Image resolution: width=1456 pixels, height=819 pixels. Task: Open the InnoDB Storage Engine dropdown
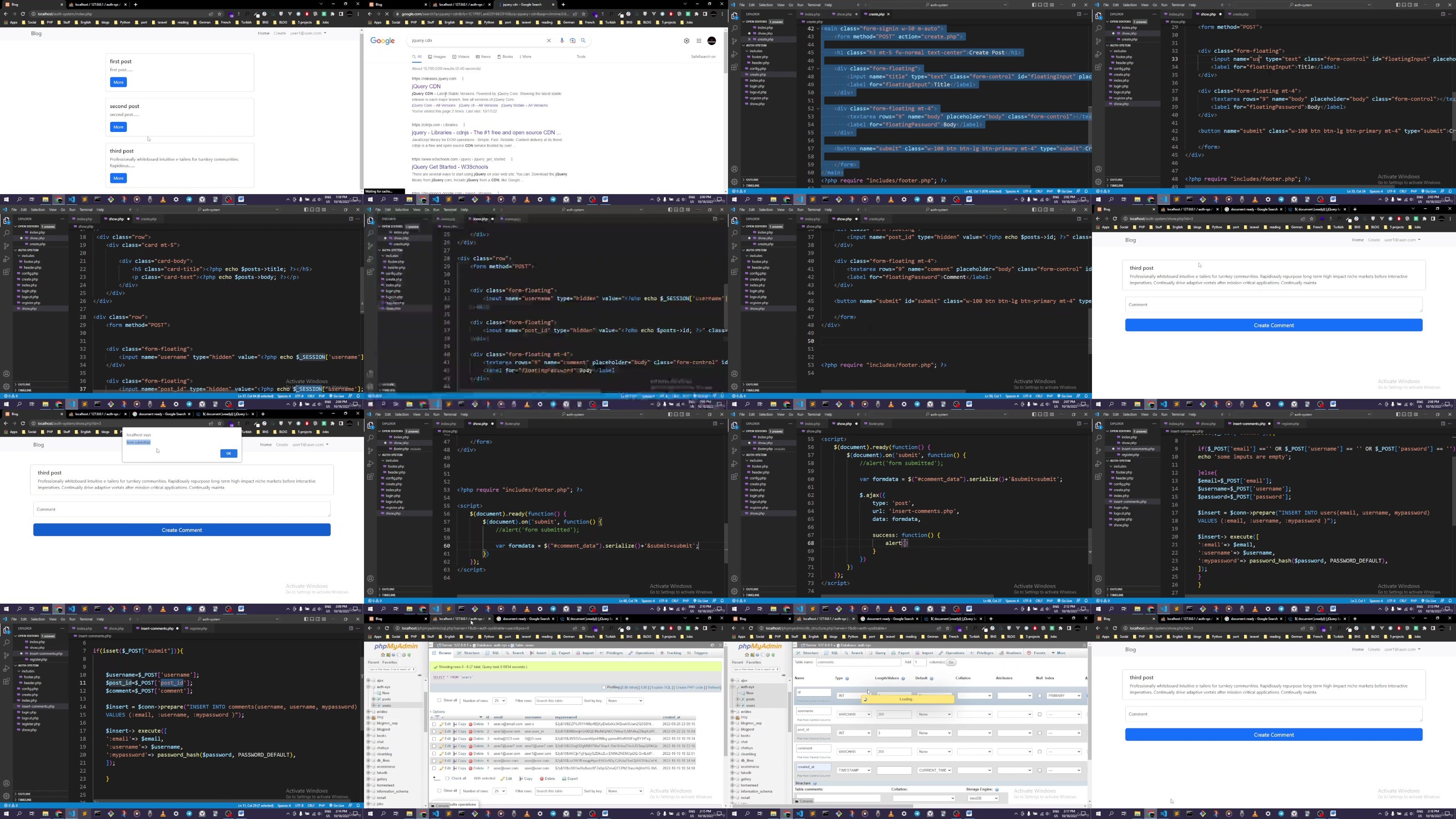983,798
